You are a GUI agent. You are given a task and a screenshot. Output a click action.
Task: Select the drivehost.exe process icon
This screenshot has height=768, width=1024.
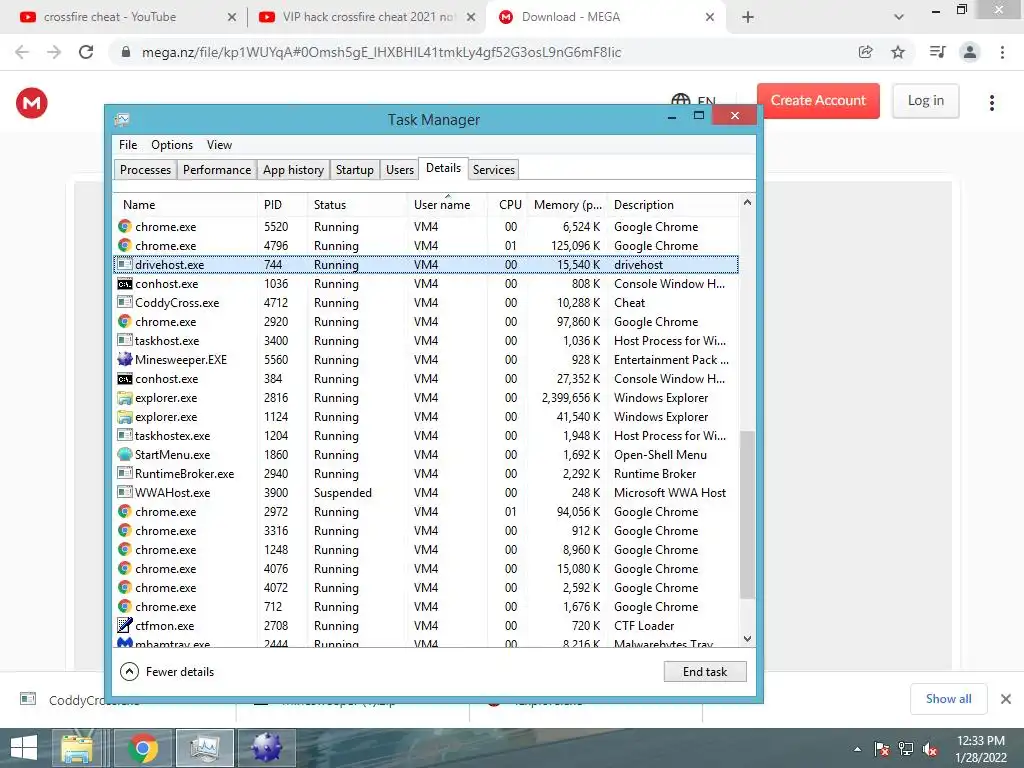pyautogui.click(x=125, y=264)
